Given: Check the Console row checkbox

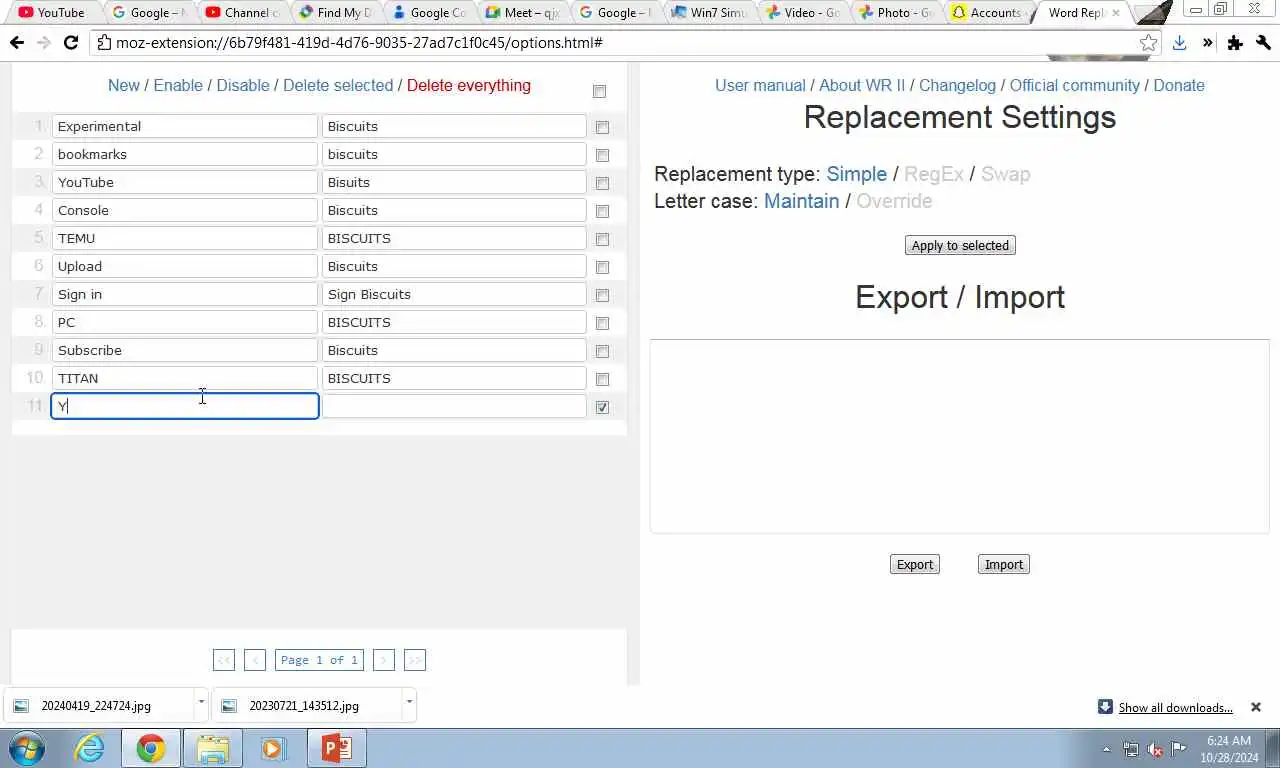Looking at the screenshot, I should (602, 211).
